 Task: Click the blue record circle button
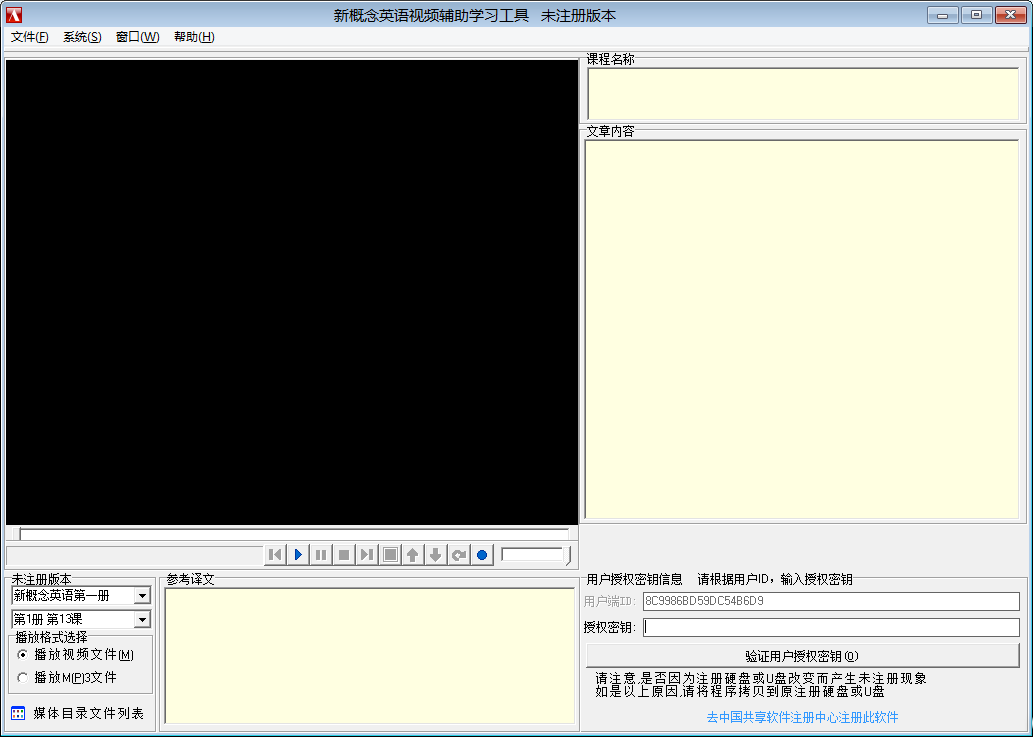tap(482, 555)
